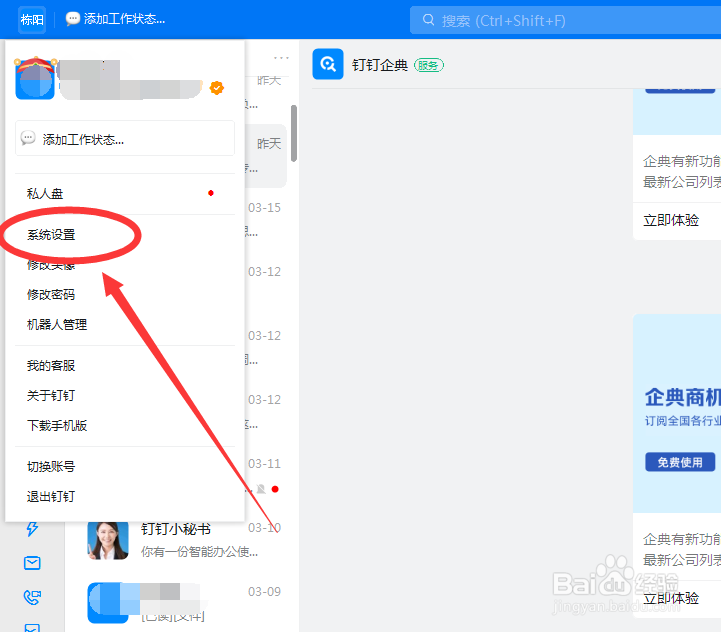Viewport: 721px width, 632px height.
Task: Click the red dot next to 私人盘
Action: pos(211,193)
